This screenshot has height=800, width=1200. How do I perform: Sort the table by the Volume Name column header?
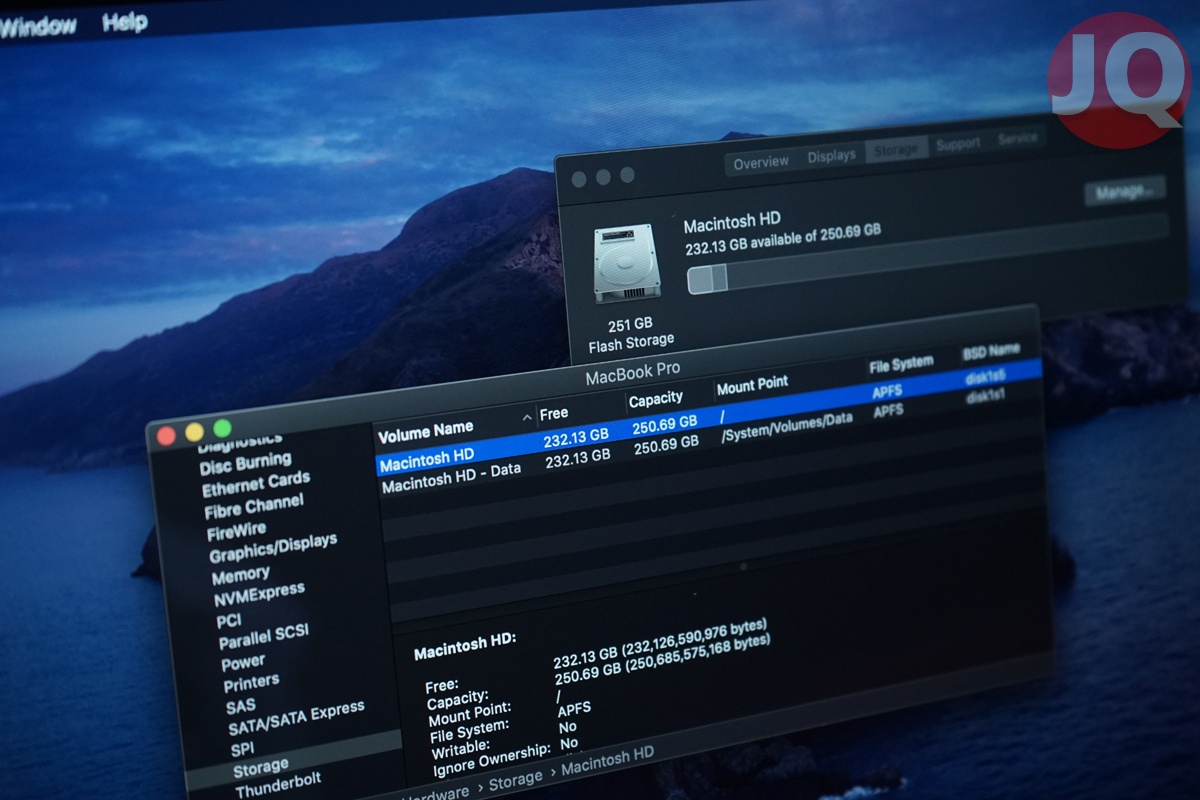426,431
